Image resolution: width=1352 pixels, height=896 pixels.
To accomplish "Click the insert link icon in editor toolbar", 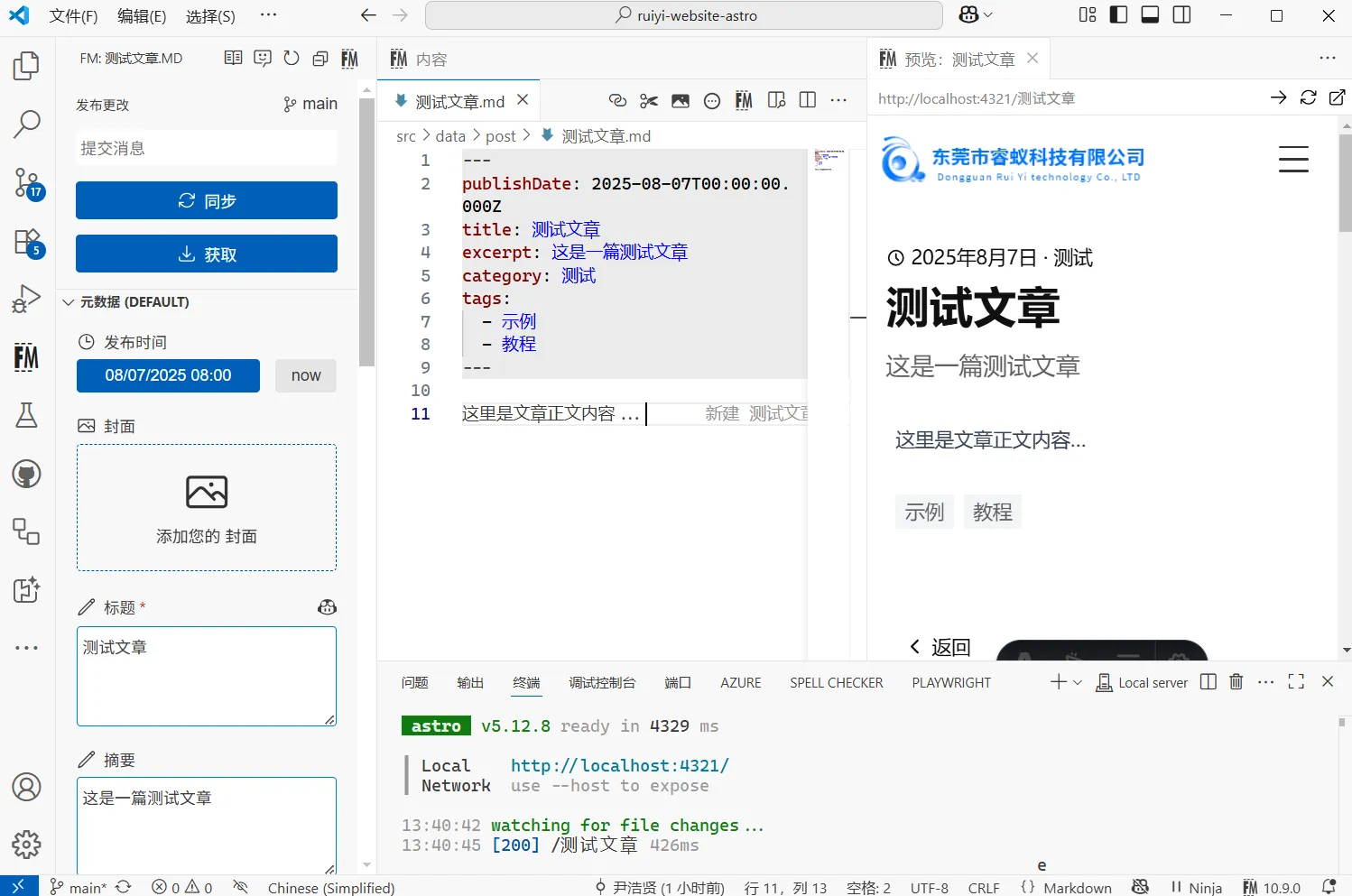I will 617,100.
